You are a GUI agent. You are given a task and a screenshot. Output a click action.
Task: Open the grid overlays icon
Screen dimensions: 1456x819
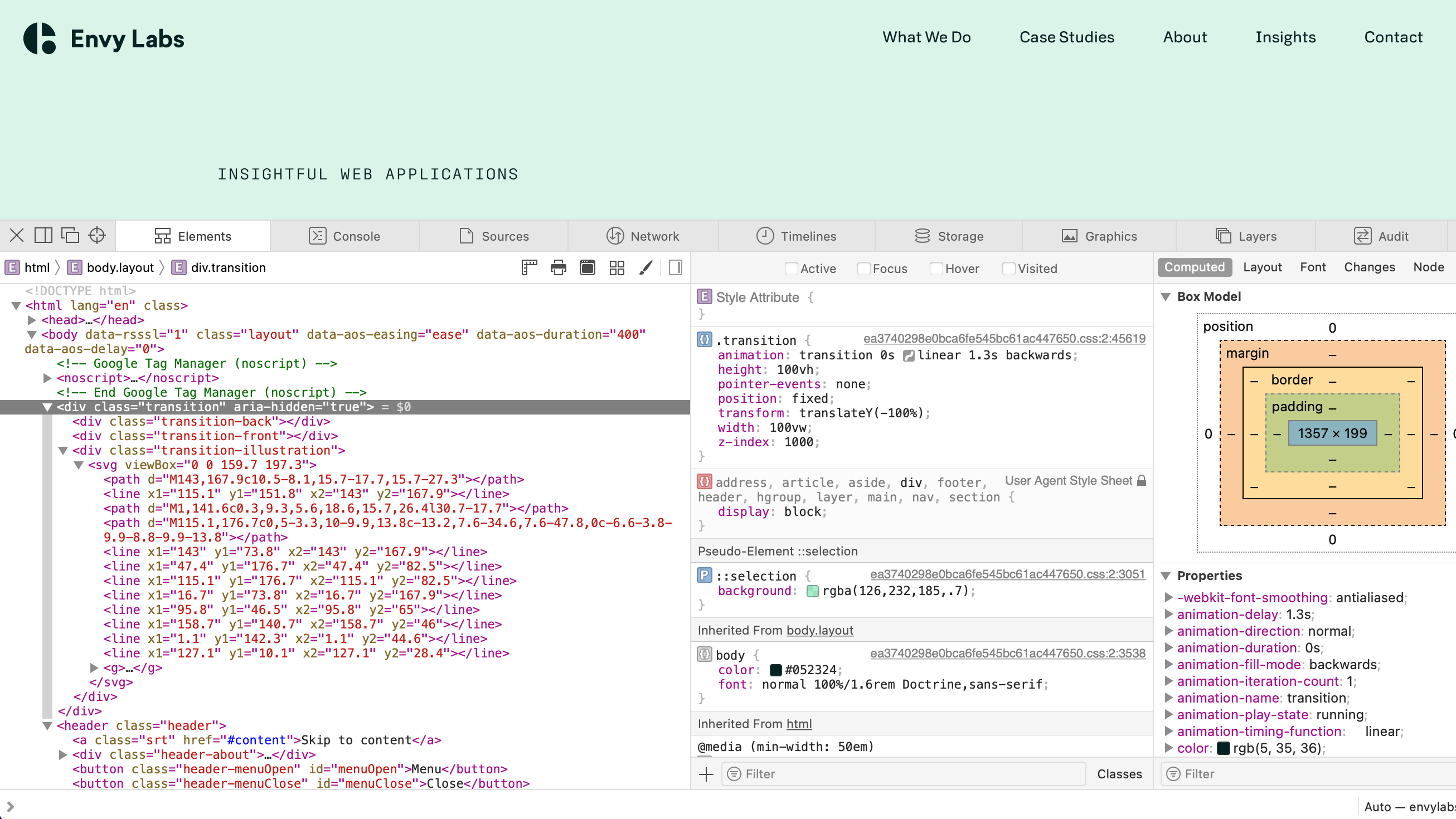click(617, 267)
